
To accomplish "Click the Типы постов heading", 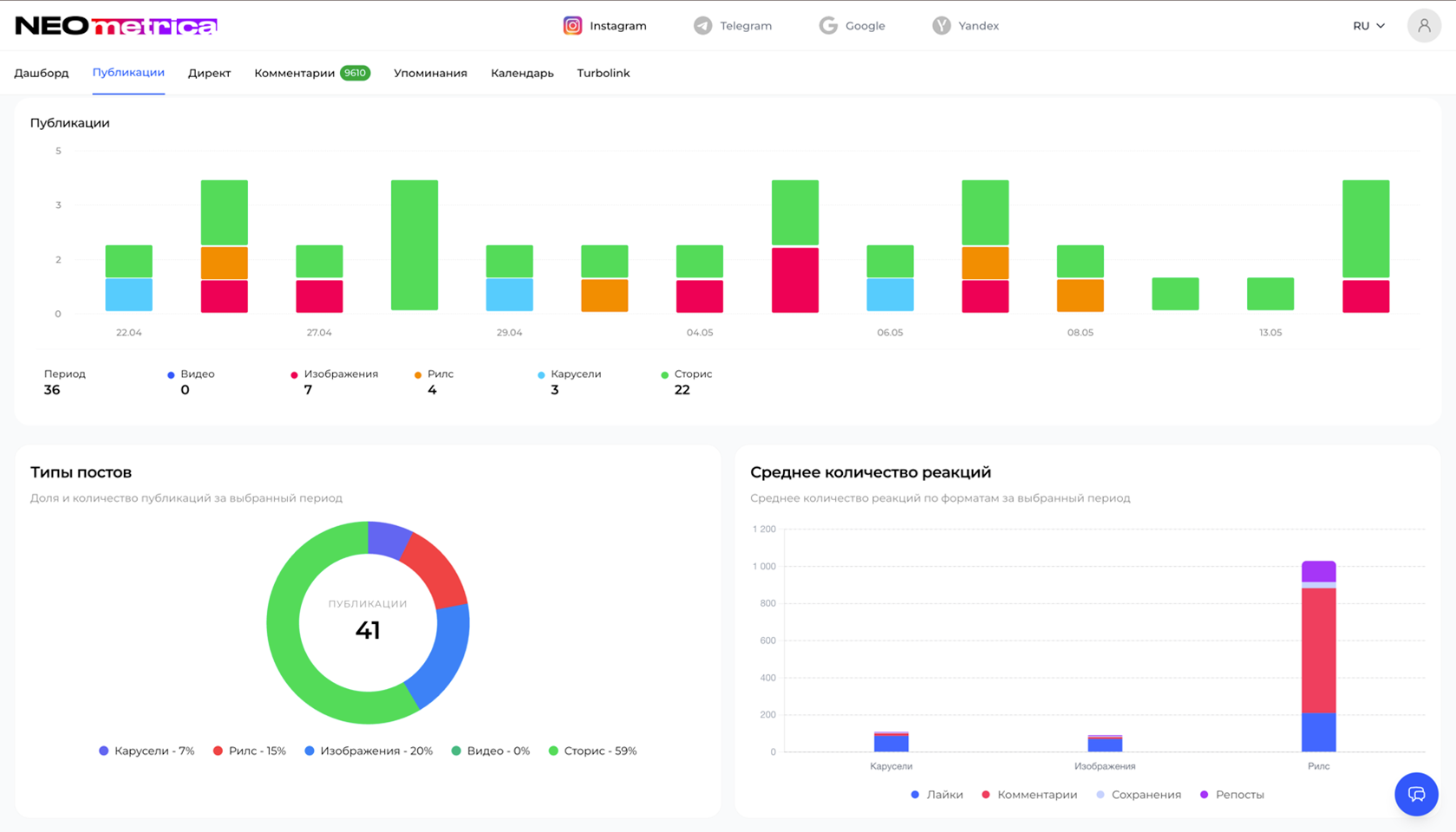I will pyautogui.click(x=81, y=472).
